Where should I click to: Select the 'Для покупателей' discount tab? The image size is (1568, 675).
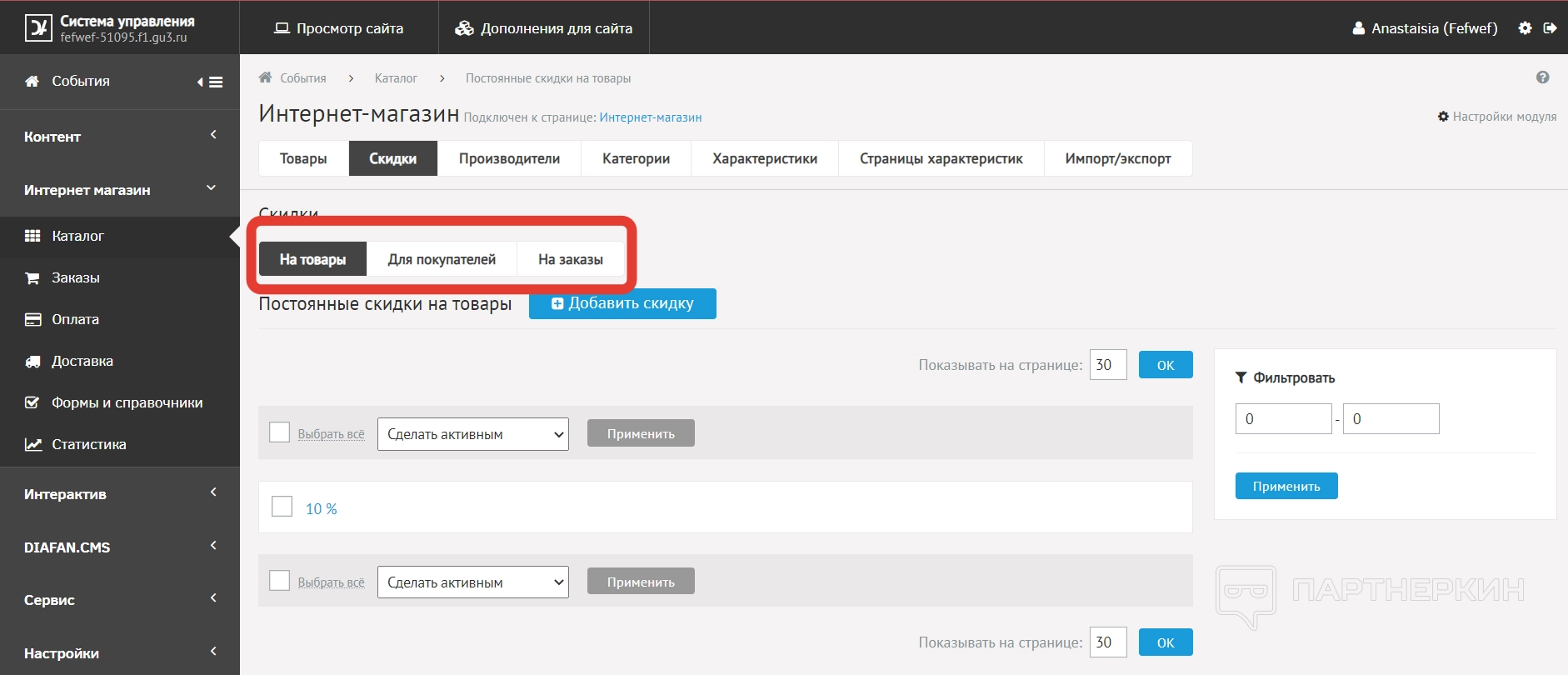tap(442, 259)
